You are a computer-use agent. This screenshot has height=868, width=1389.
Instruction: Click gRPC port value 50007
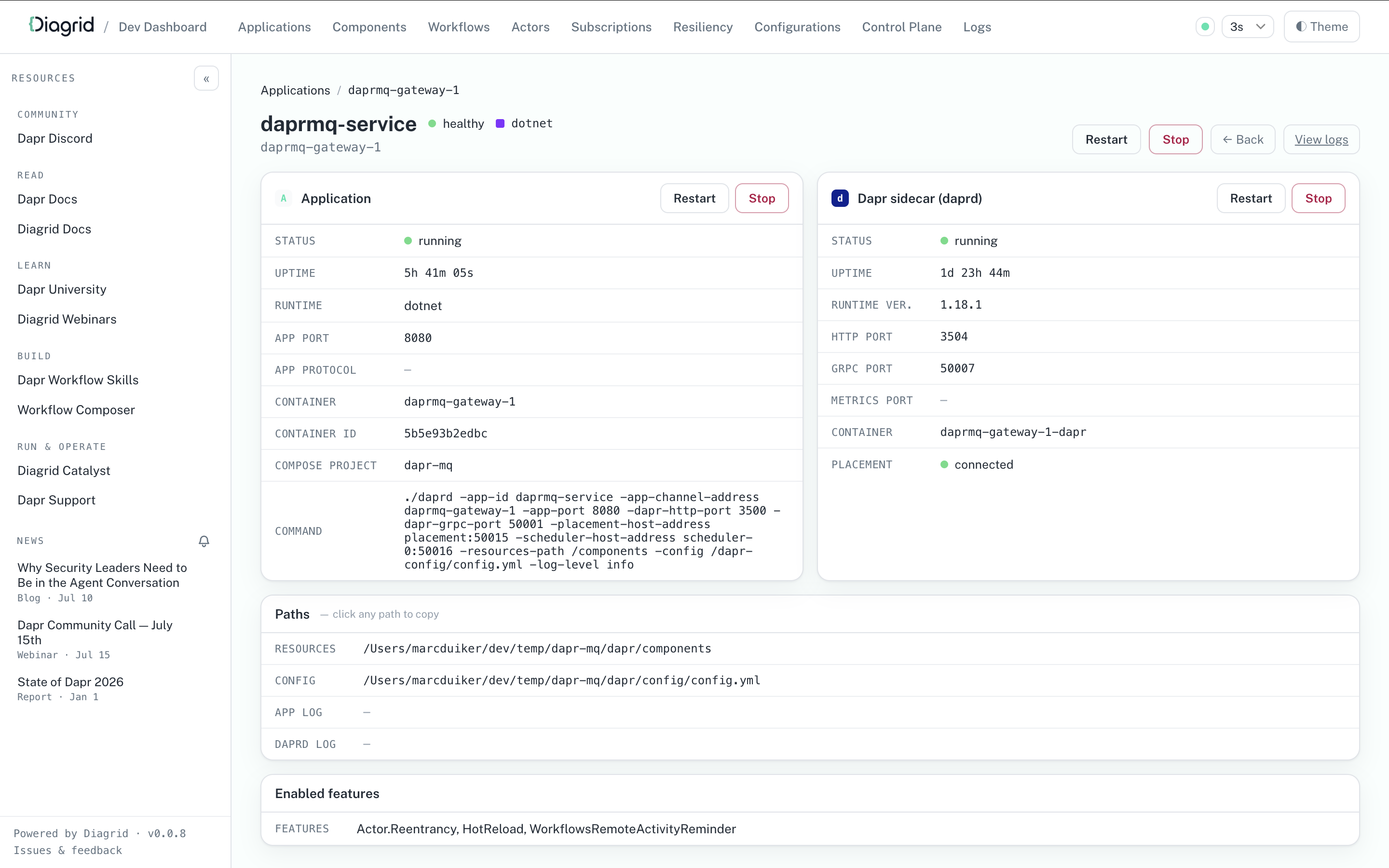pyautogui.click(x=957, y=368)
